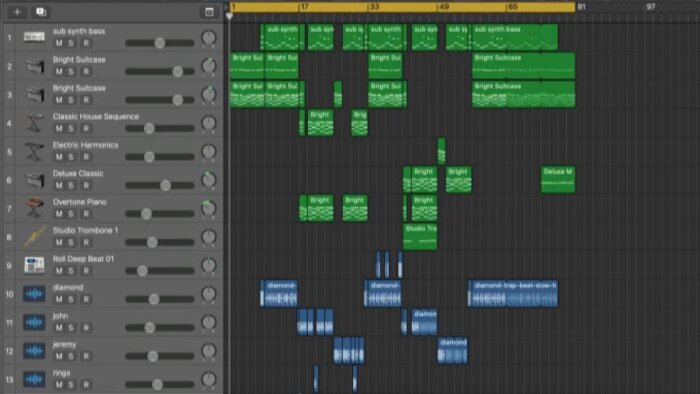Mute the Roll Deep Beat 01 track
700x394 pixels.
click(x=58, y=271)
